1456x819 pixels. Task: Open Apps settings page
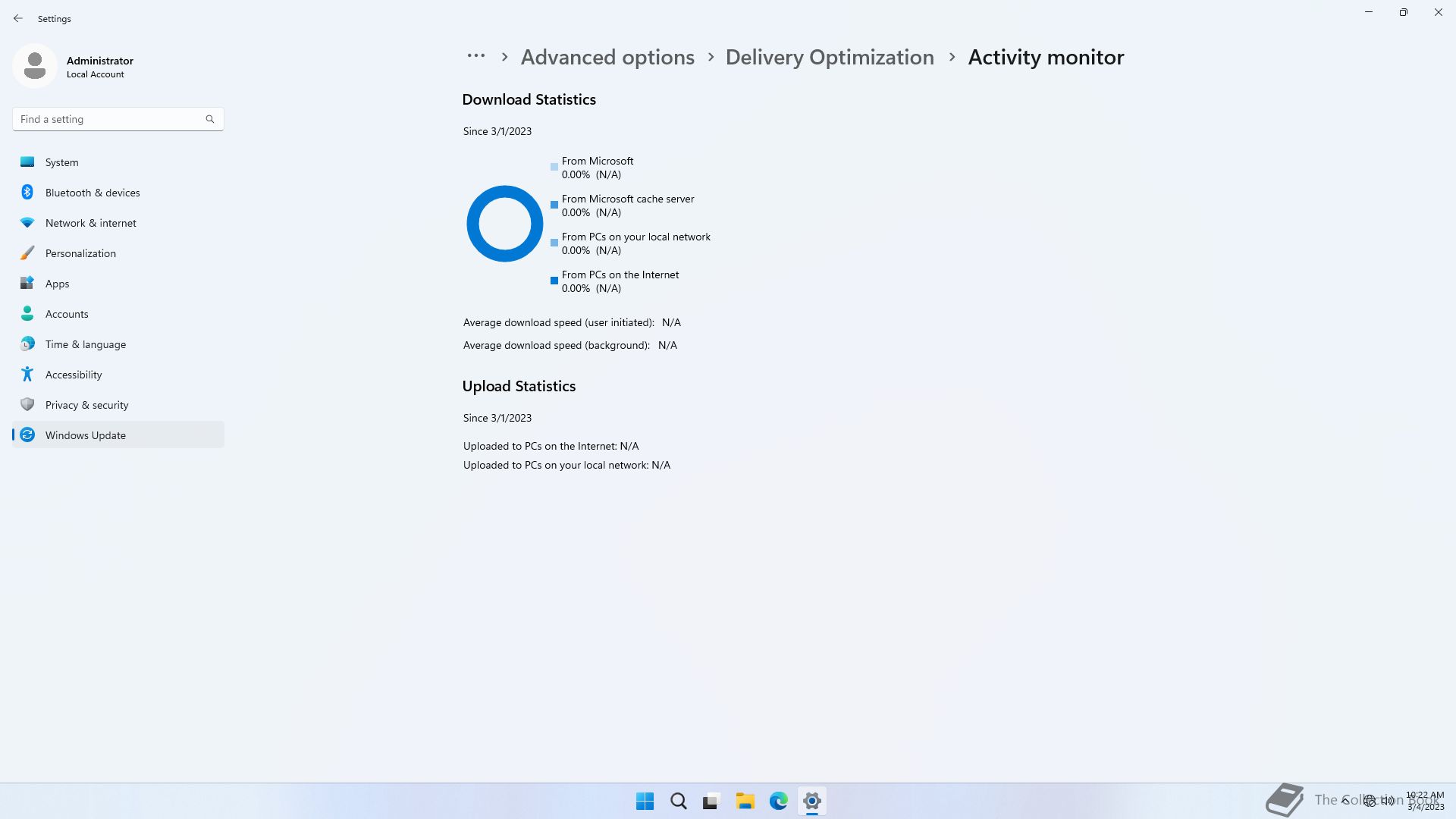tap(57, 284)
